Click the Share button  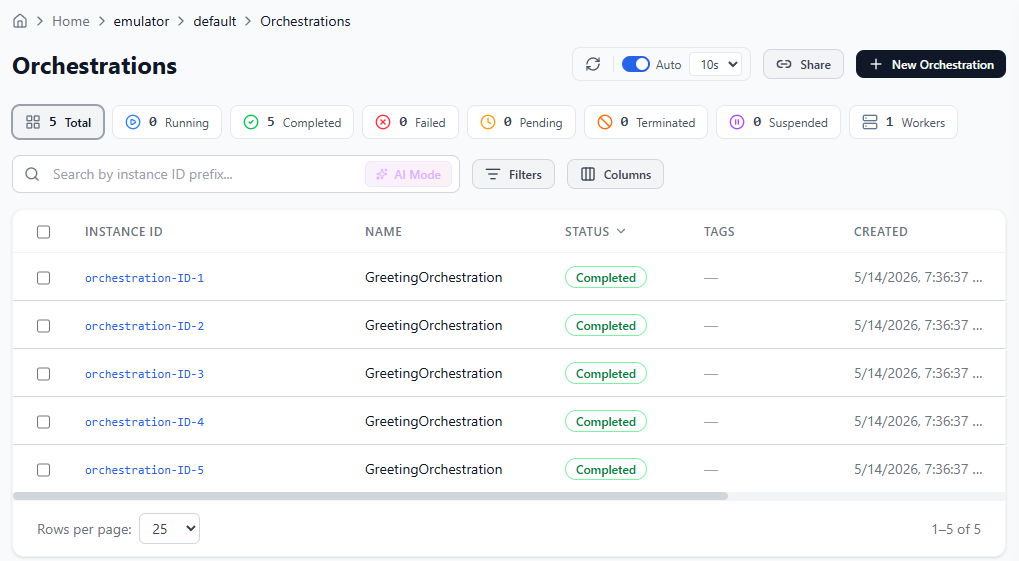[x=803, y=64]
